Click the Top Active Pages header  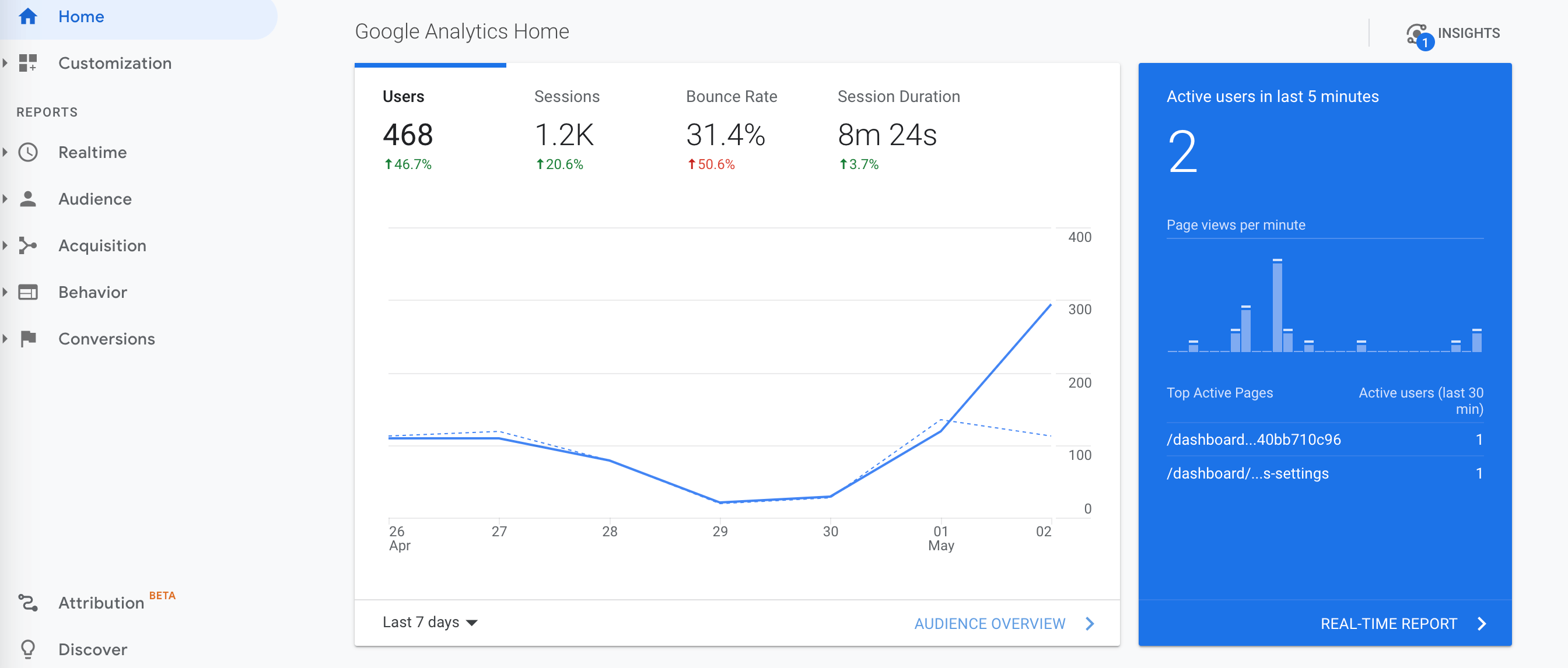click(1219, 393)
